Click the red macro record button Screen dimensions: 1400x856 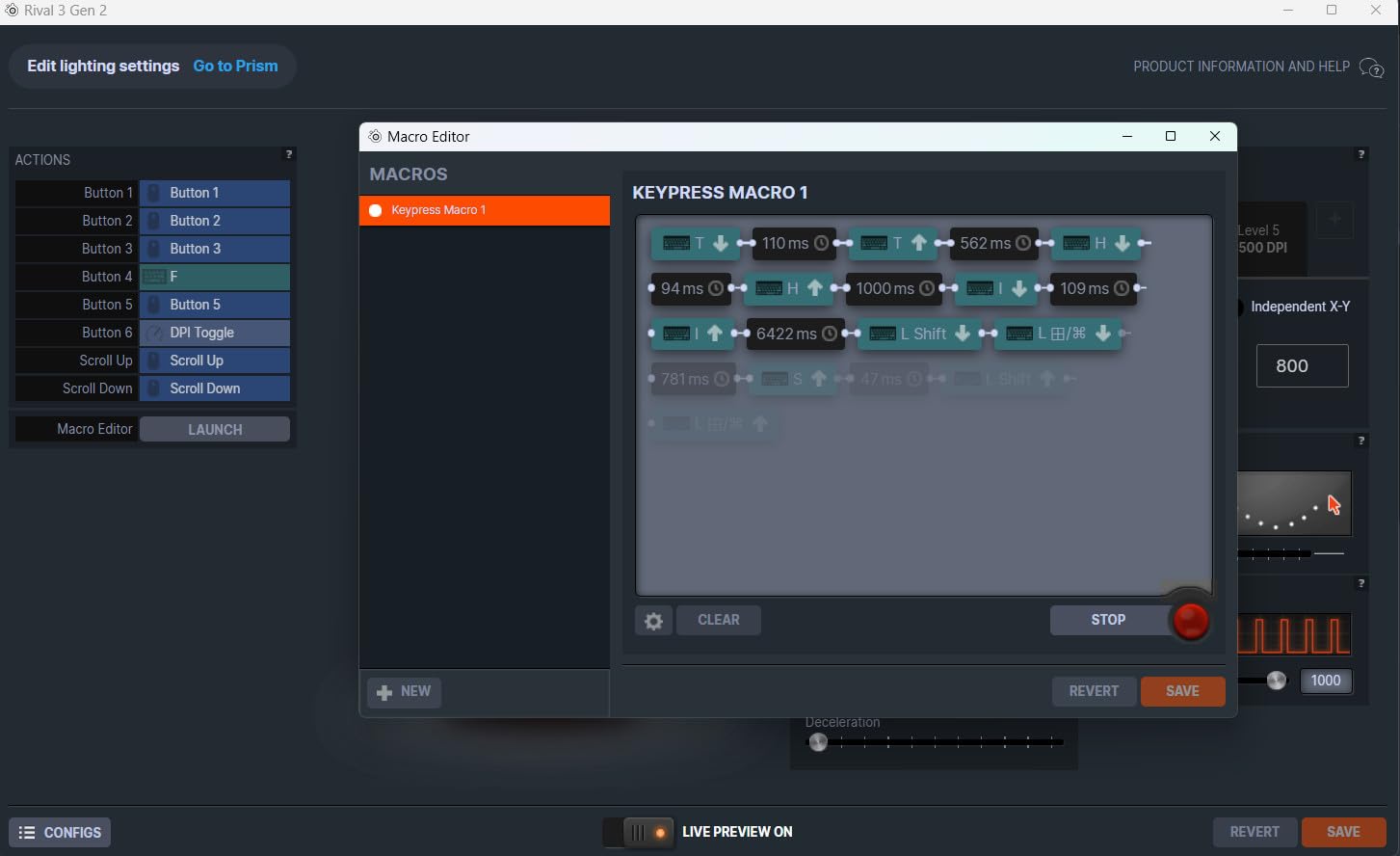1190,621
